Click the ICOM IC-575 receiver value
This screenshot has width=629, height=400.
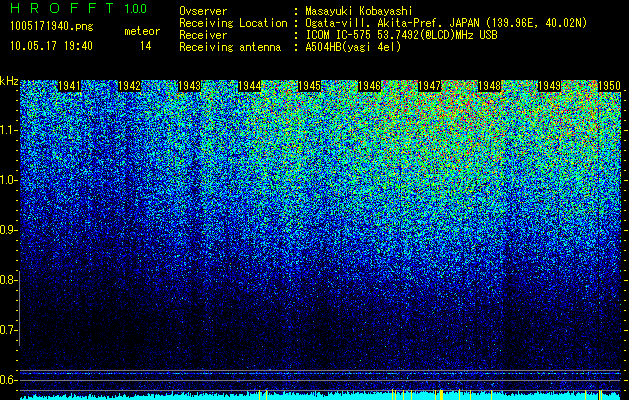pyautogui.click(x=401, y=35)
